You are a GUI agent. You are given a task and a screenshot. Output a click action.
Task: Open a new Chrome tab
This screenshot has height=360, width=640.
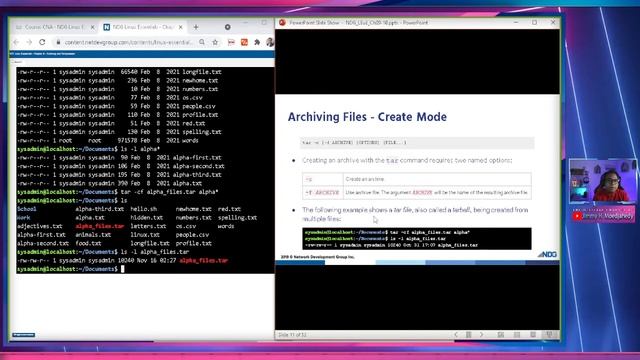(196, 27)
